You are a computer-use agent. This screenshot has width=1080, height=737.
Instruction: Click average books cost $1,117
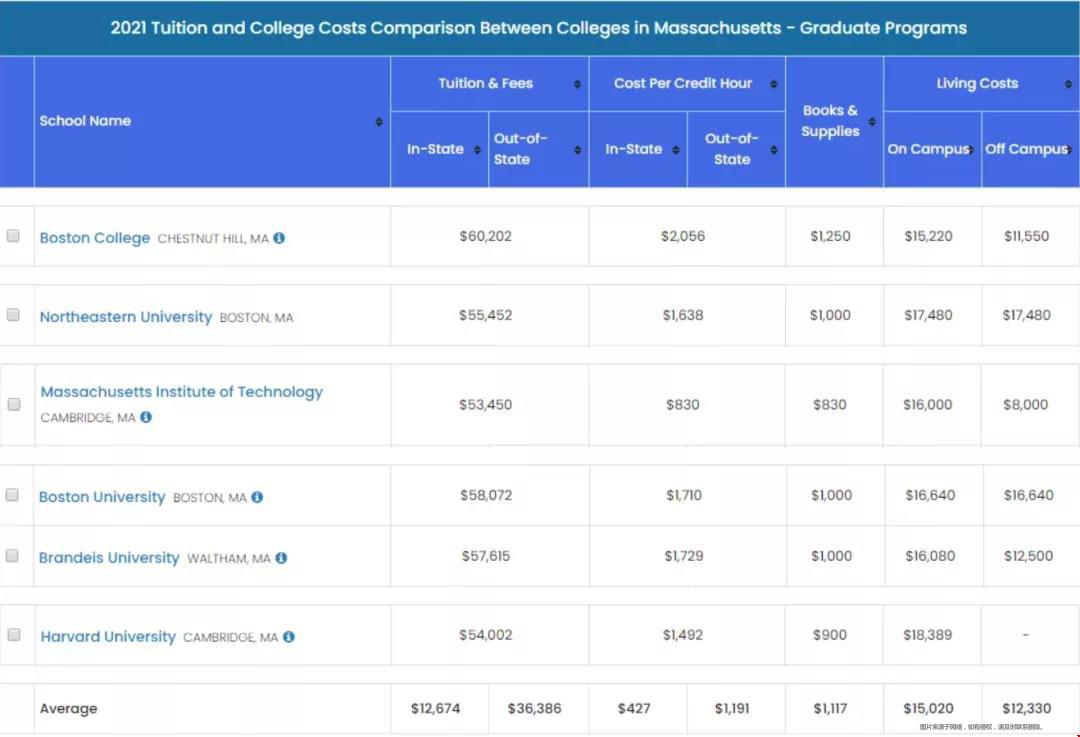(830, 709)
